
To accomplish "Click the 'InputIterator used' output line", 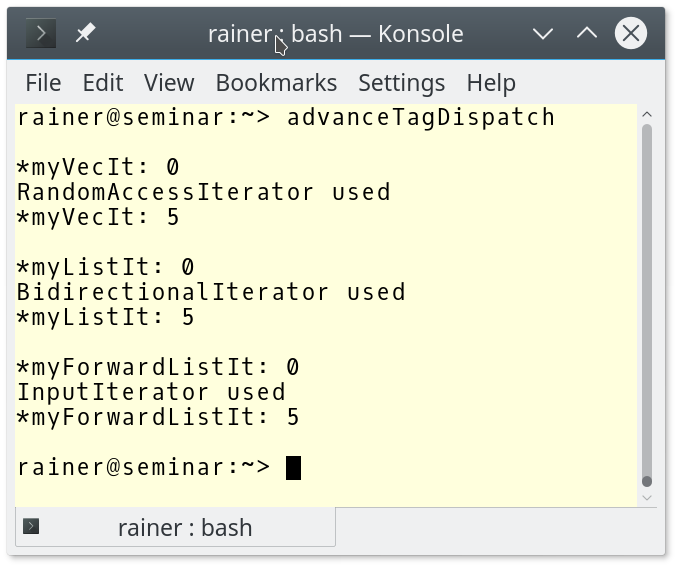I will 151,392.
